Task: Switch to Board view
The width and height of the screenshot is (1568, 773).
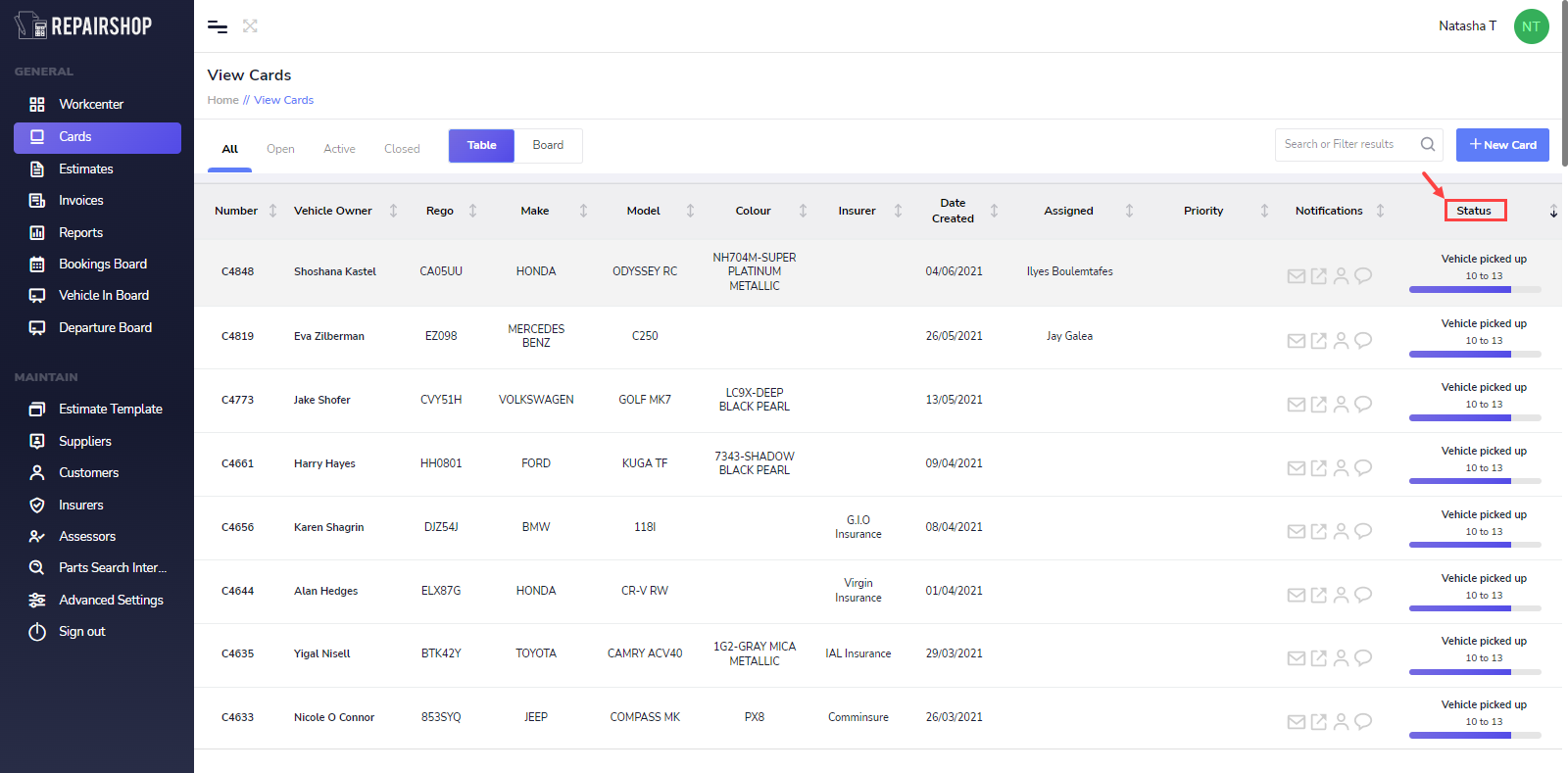Action: (548, 145)
